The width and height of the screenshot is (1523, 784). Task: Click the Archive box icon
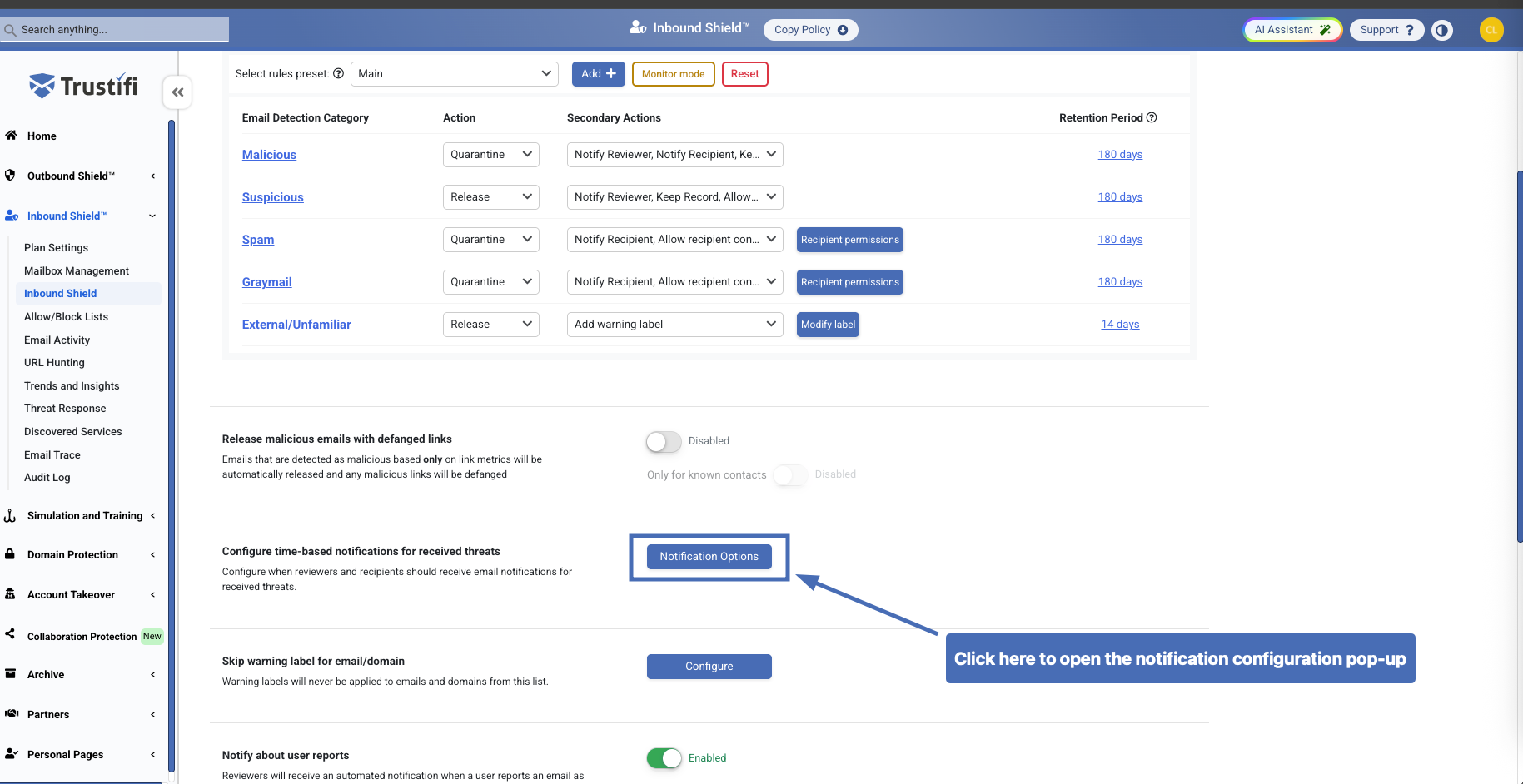(10, 674)
